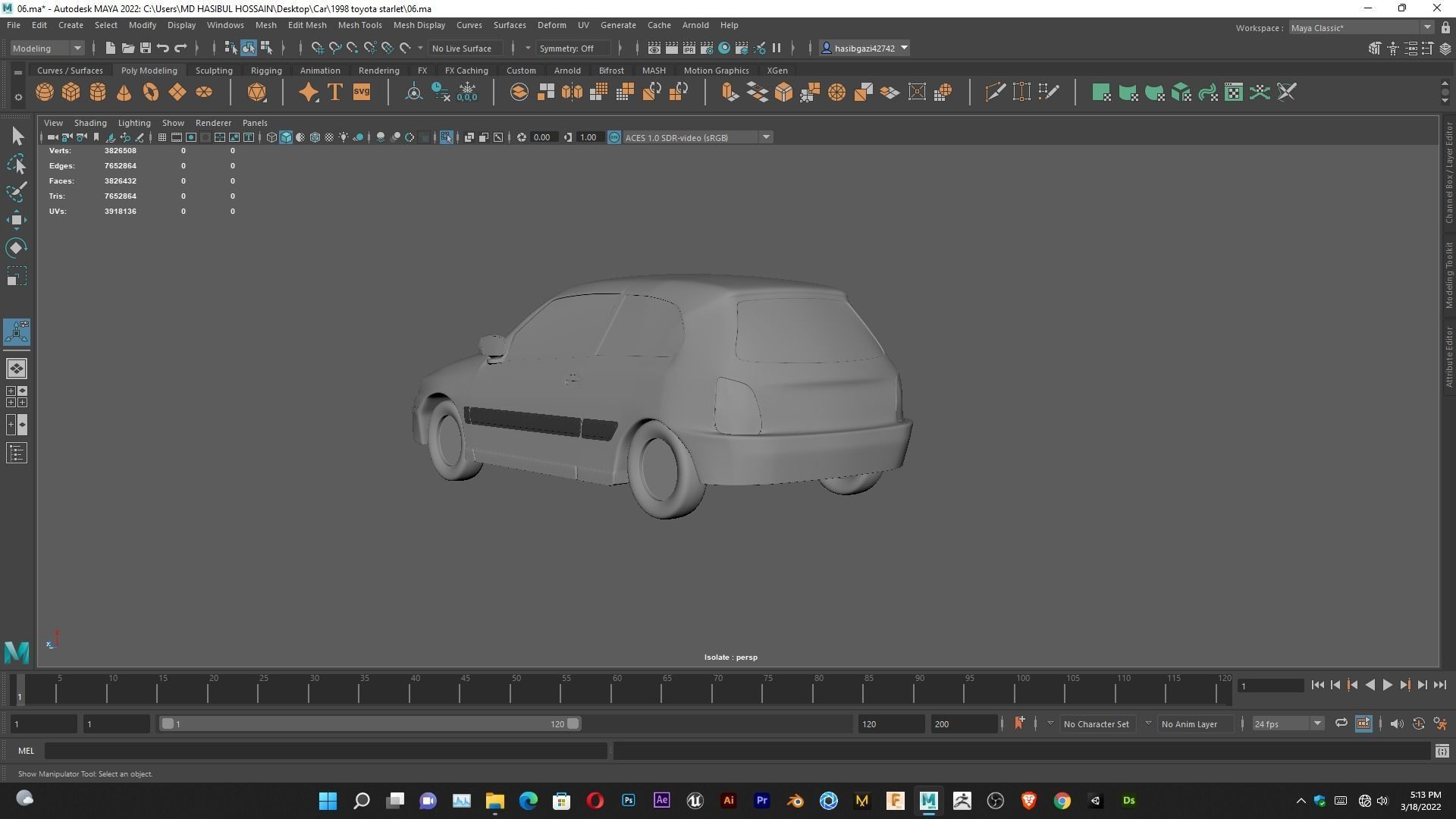Click the Extrude shelf icon
The height and width of the screenshot is (819, 1456).
point(729,93)
